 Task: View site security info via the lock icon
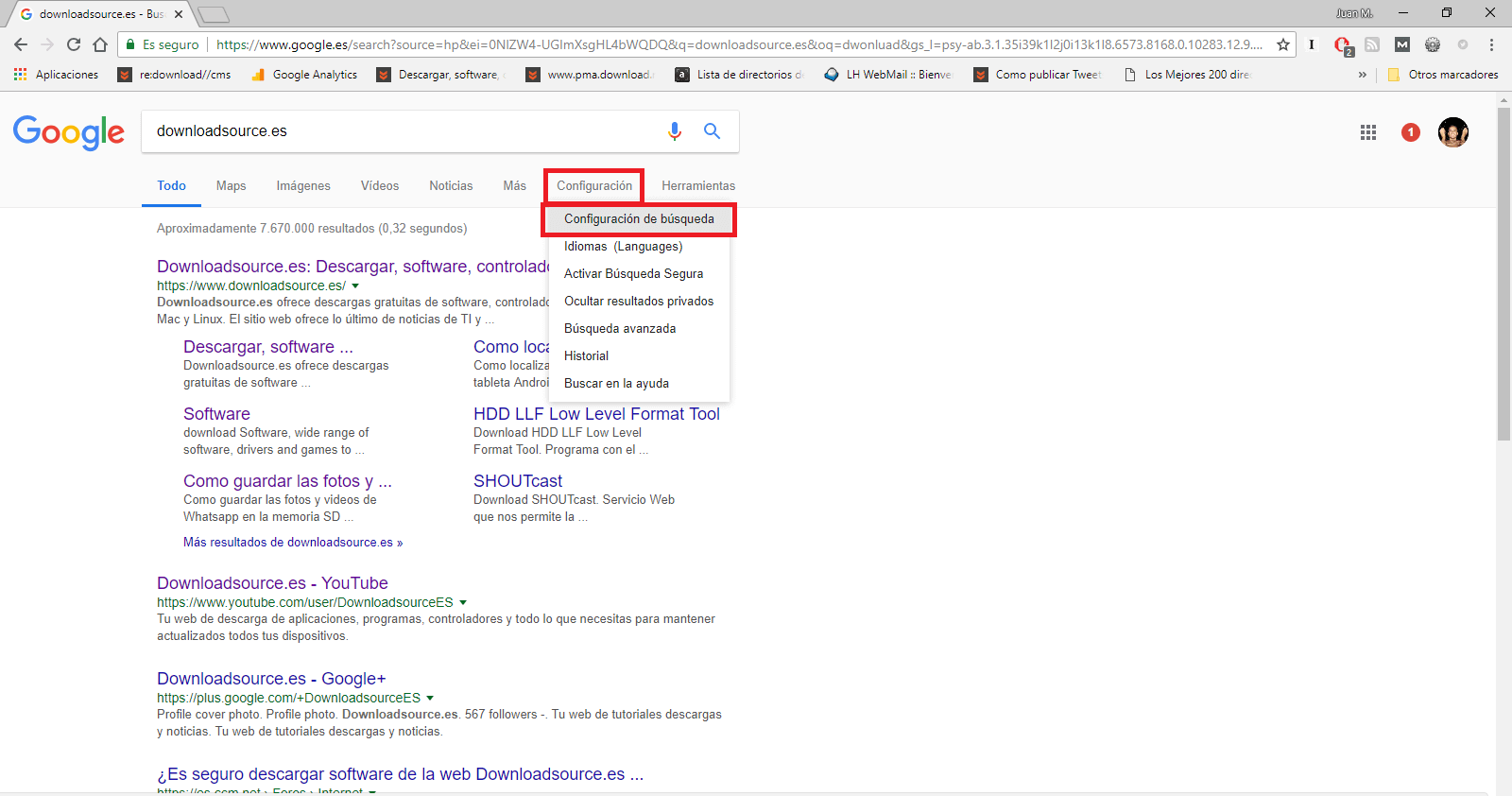(x=130, y=44)
